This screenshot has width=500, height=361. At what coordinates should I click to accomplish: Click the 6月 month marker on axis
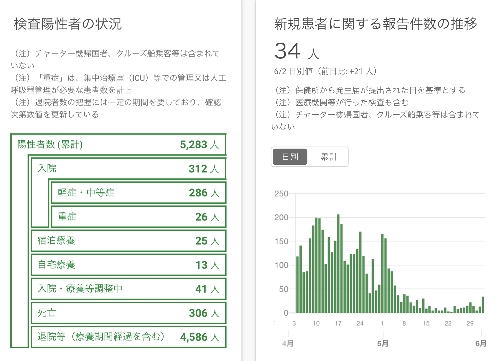[x=481, y=343]
